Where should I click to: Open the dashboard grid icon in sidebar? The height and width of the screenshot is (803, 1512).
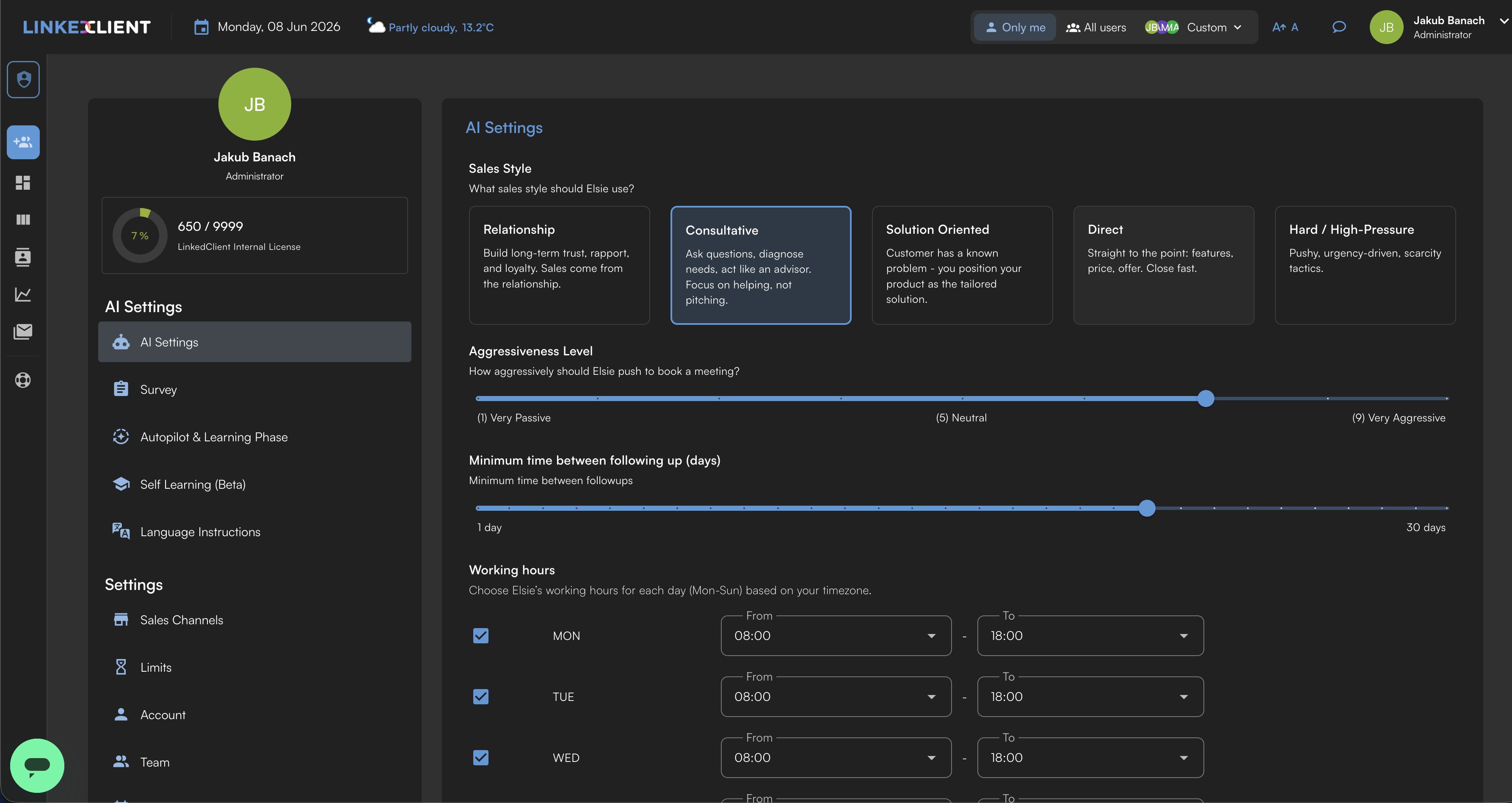click(23, 183)
